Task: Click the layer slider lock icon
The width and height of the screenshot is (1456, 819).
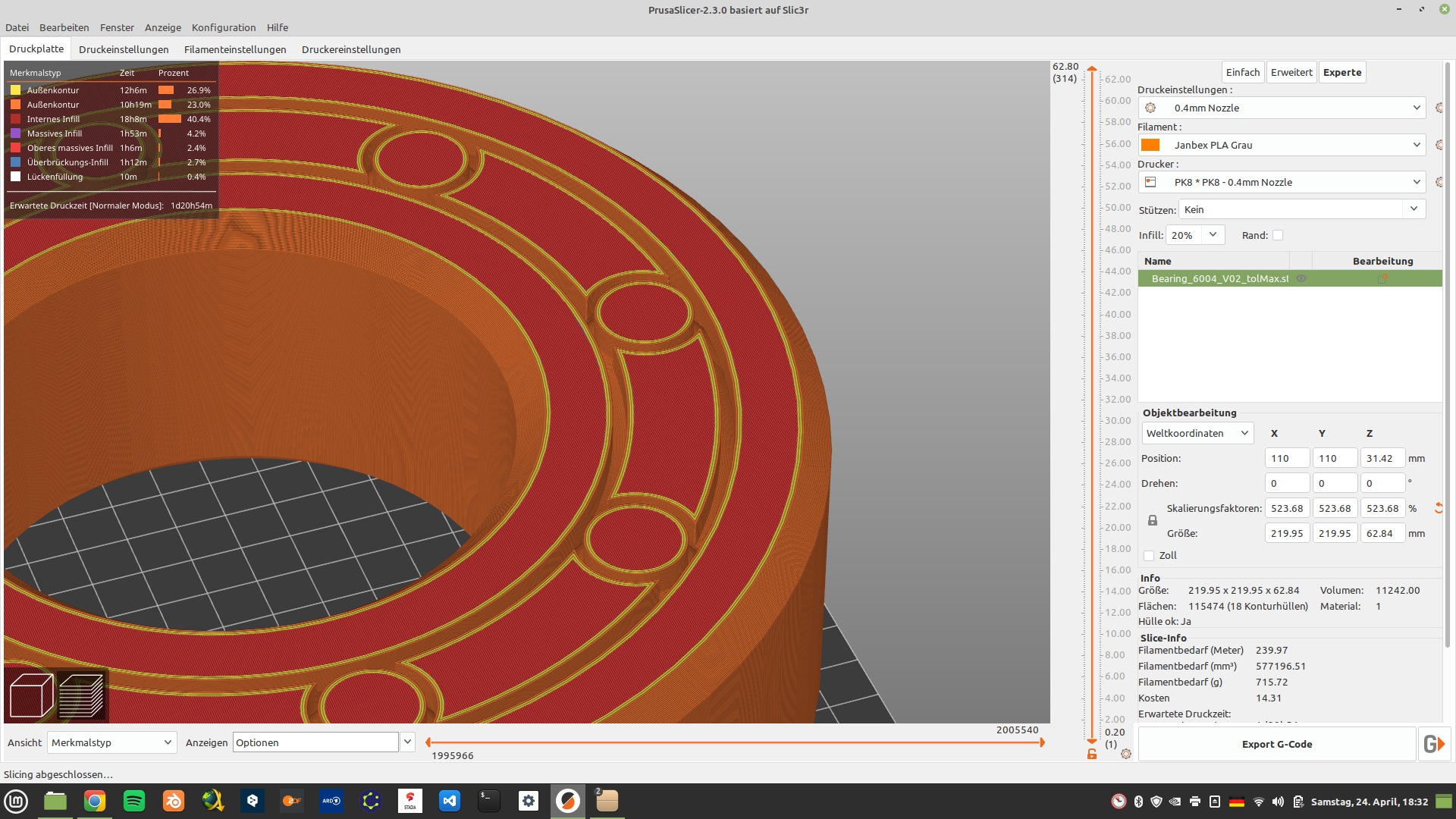Action: click(x=1092, y=754)
